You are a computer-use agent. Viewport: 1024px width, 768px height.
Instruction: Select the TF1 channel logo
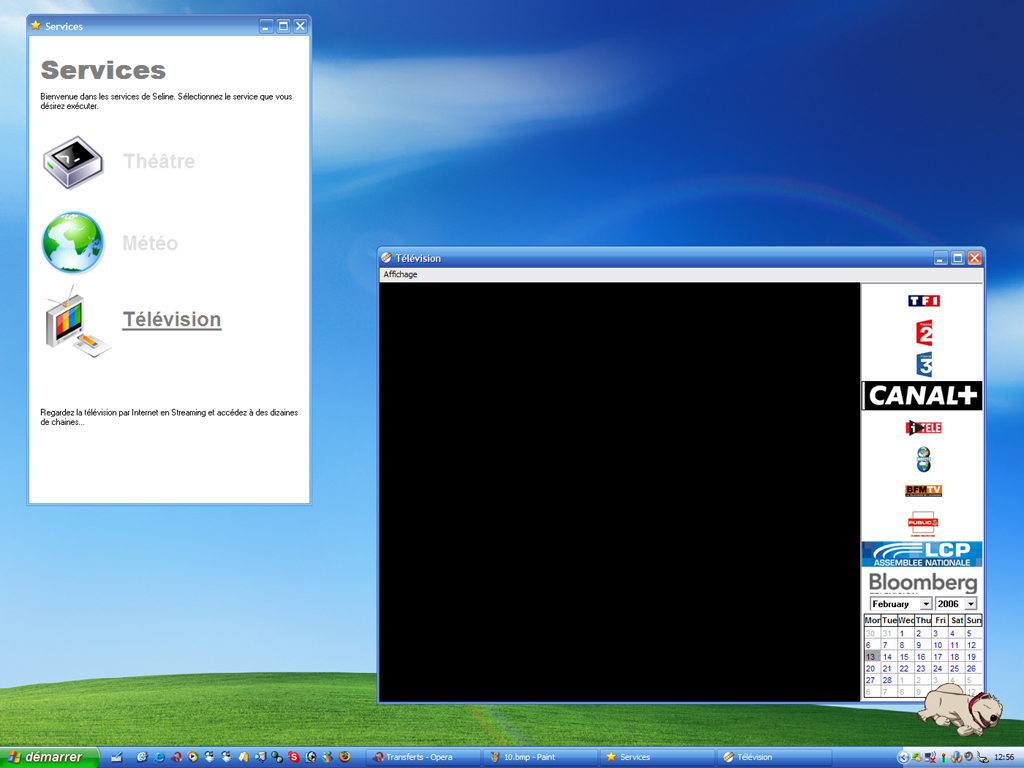[x=923, y=300]
